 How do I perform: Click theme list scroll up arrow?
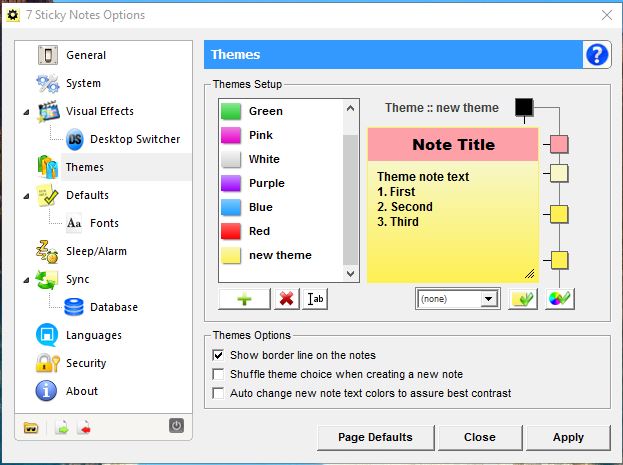pos(350,108)
